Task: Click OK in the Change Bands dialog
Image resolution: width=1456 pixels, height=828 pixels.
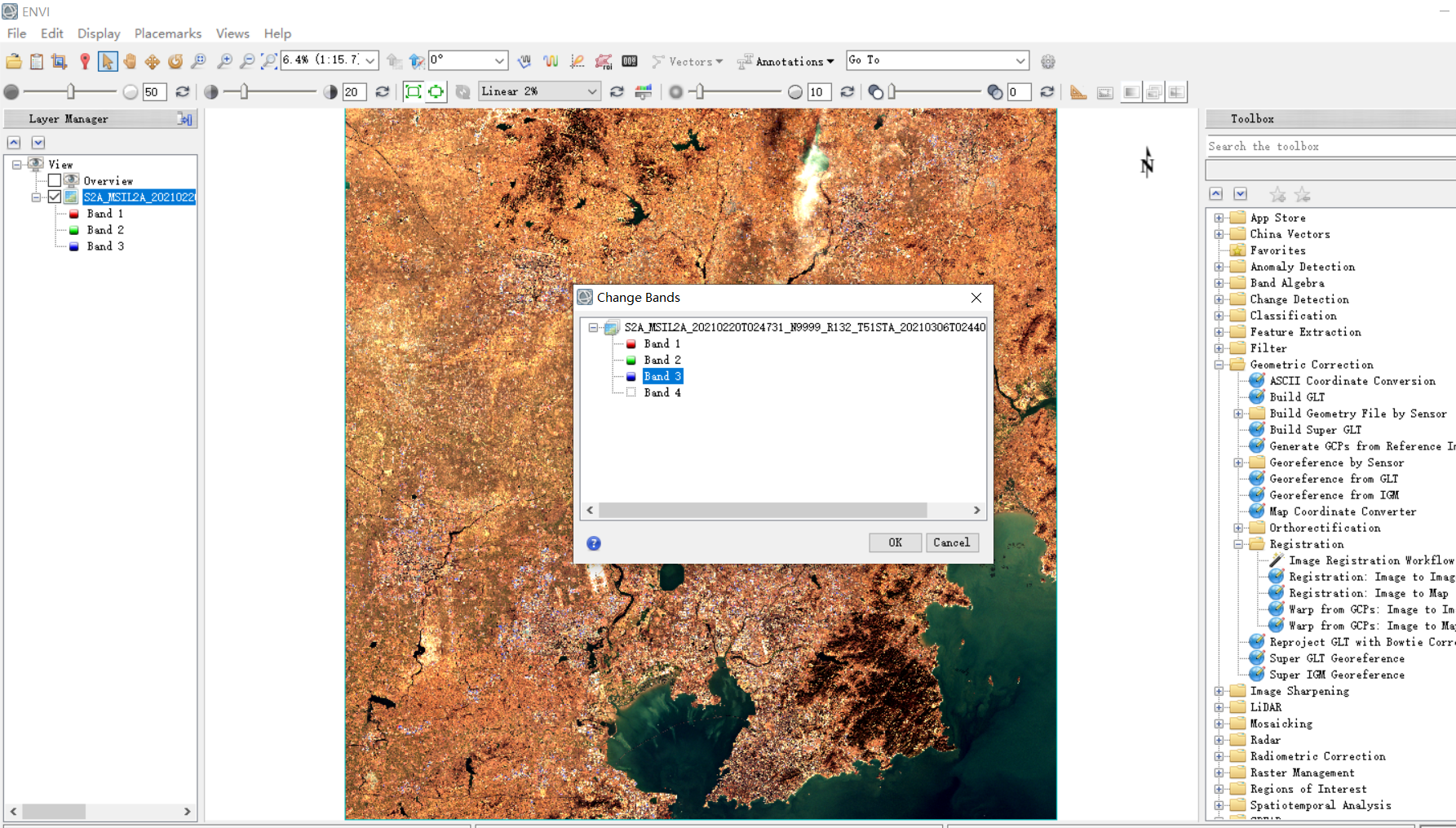Action: click(x=895, y=542)
